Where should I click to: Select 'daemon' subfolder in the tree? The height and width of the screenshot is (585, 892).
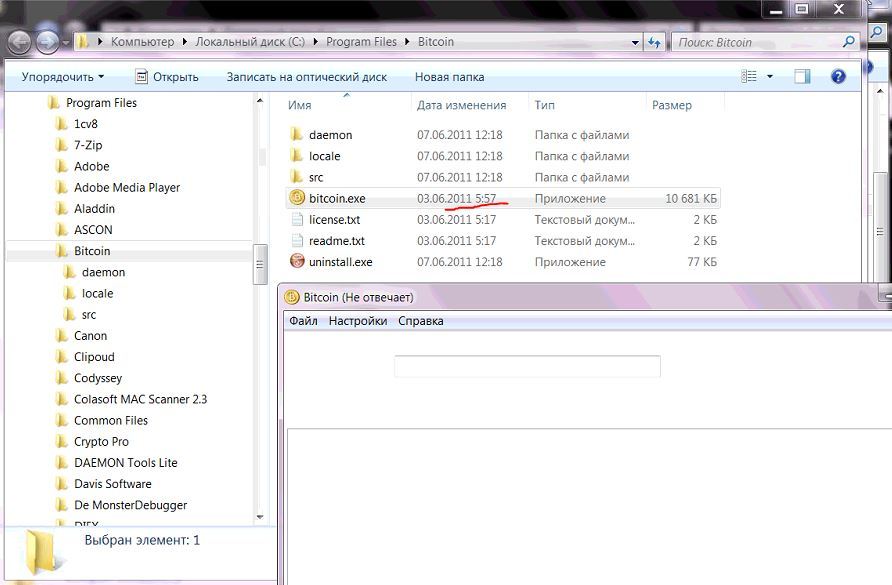(103, 272)
